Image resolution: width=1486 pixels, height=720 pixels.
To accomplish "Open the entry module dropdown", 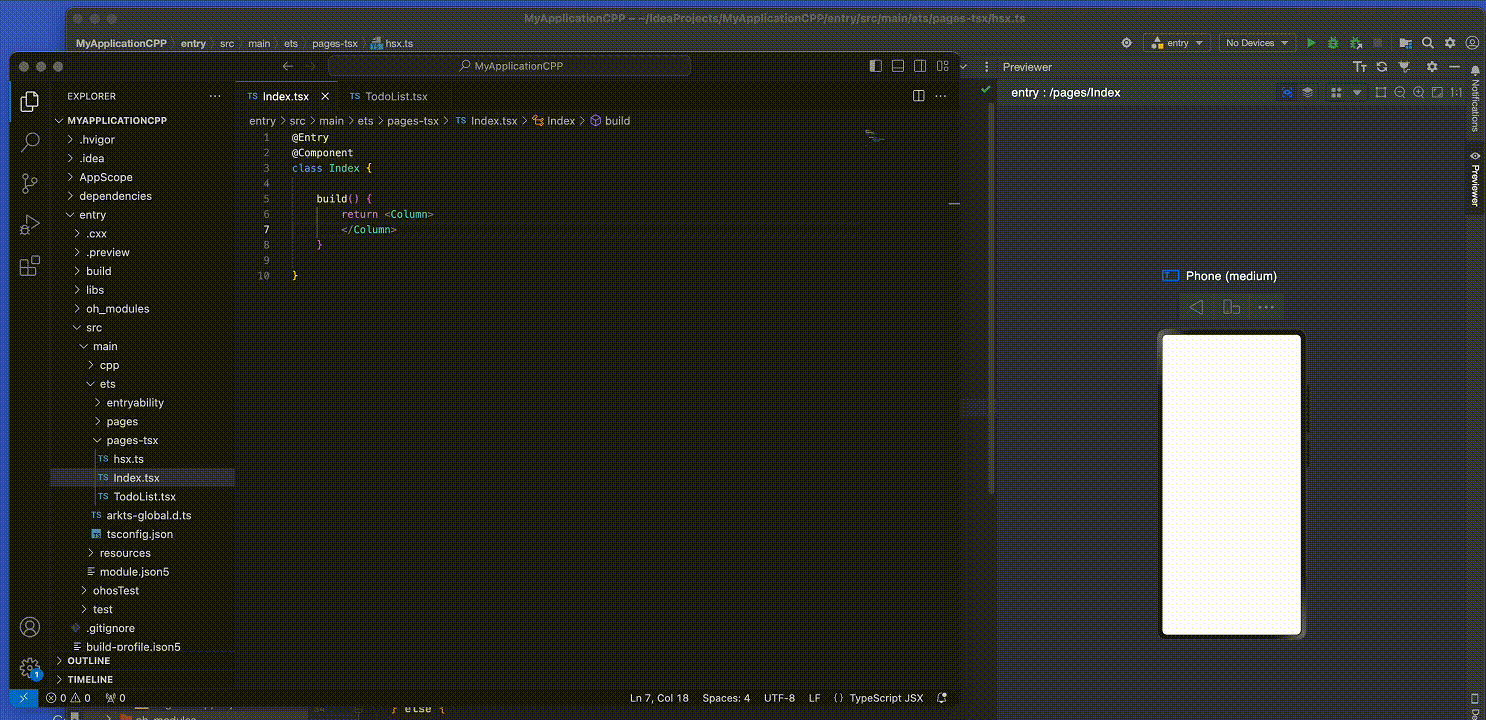I will pyautogui.click(x=1177, y=43).
